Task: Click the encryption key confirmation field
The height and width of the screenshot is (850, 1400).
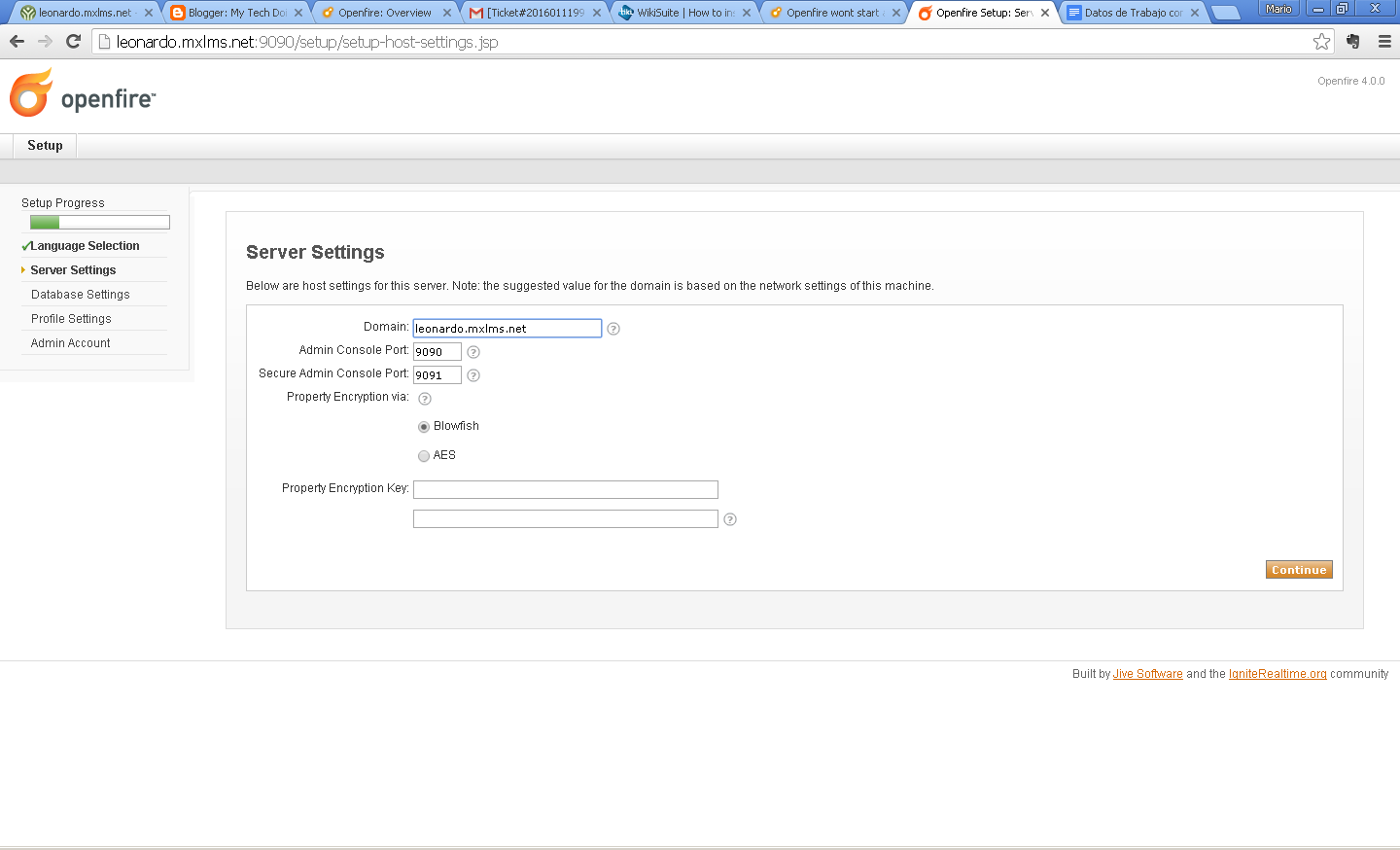Action: pyautogui.click(x=566, y=519)
